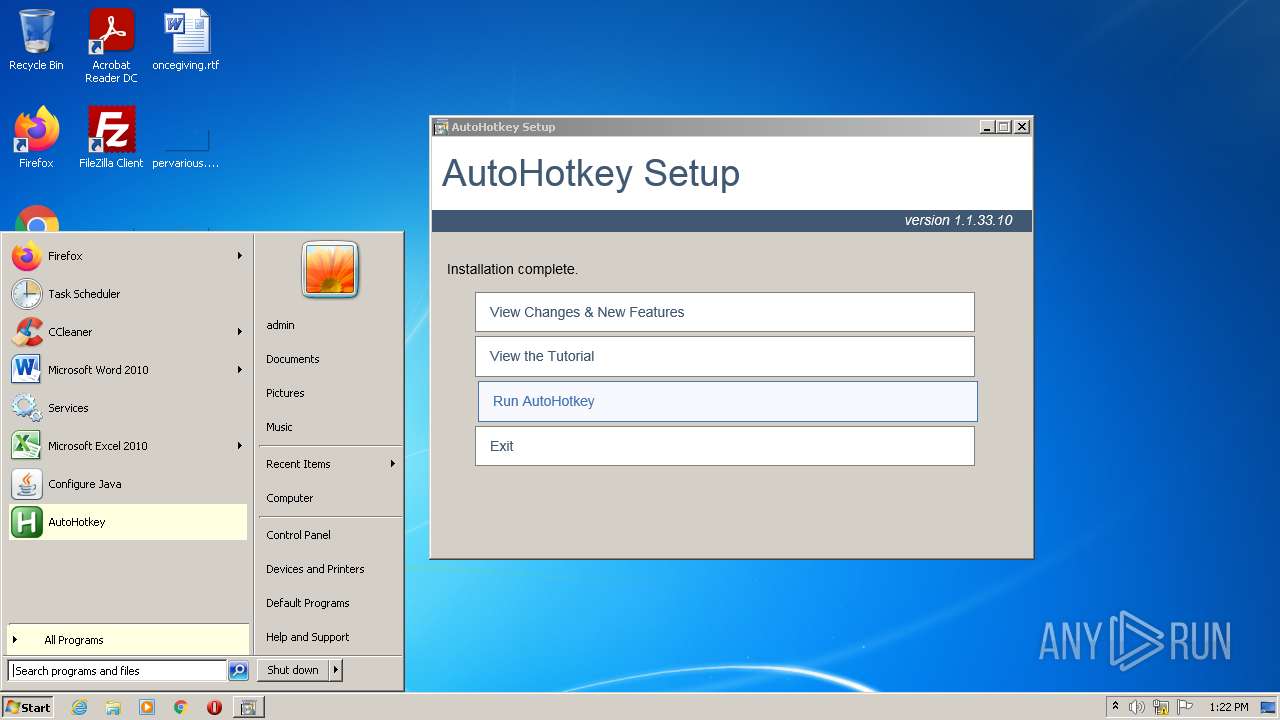Viewport: 1280px width, 720px height.
Task: Click the AutoHotkey Setup title bar icon
Action: click(x=441, y=127)
